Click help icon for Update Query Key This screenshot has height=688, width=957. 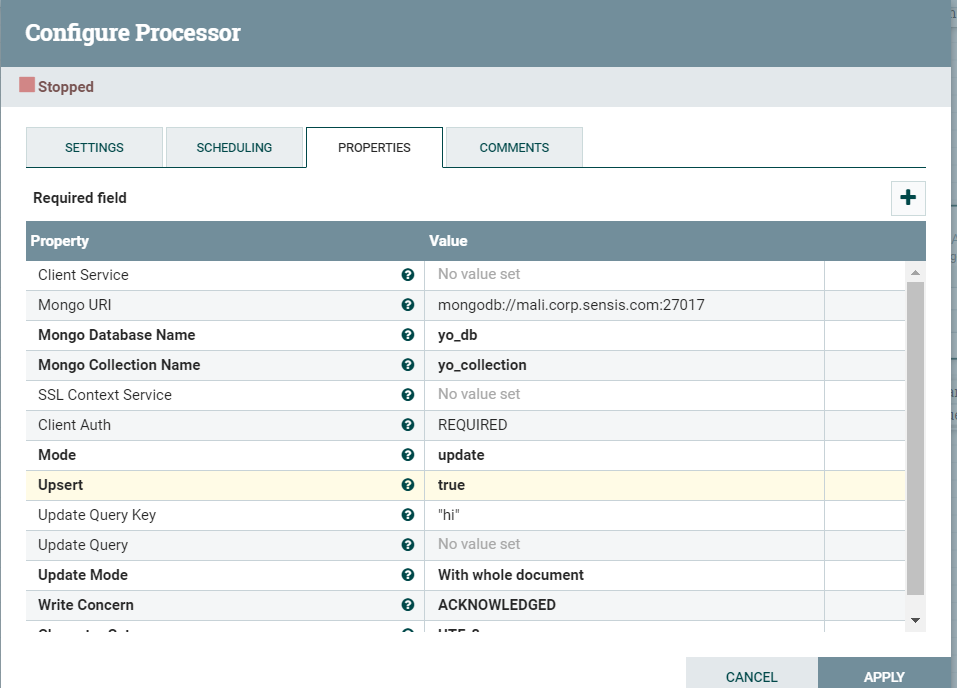(x=408, y=515)
